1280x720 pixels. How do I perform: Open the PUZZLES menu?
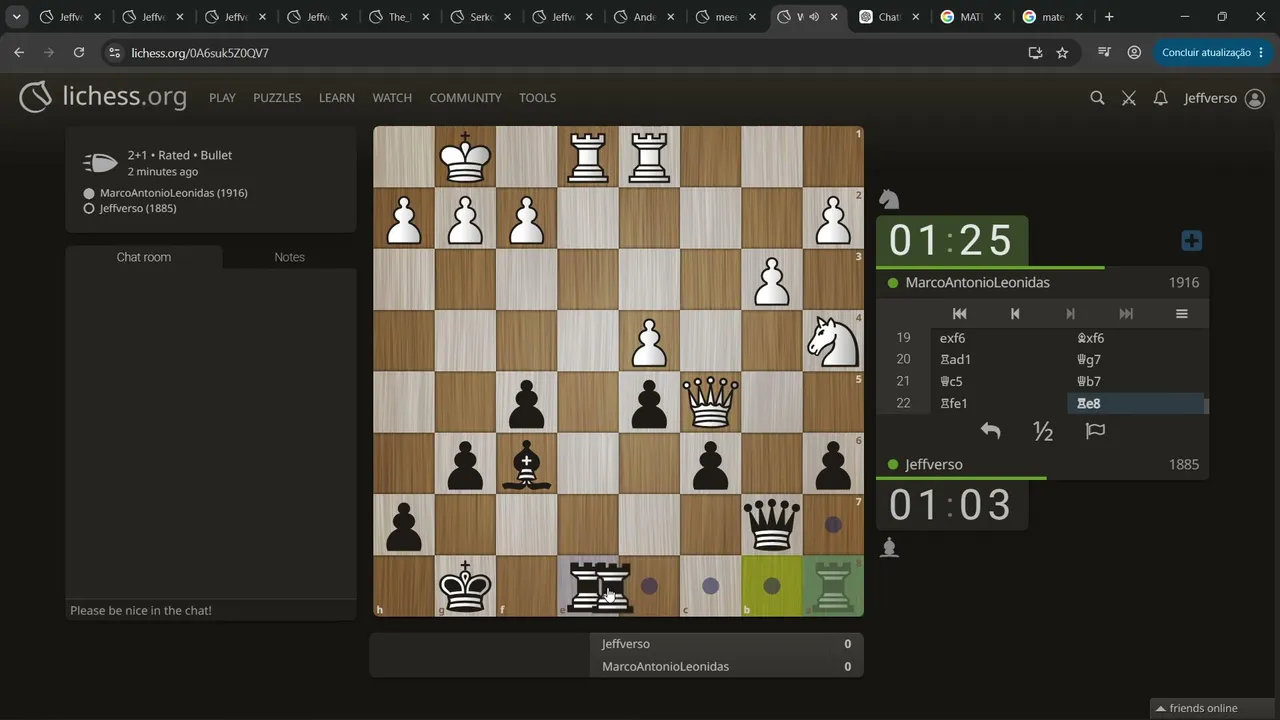[x=277, y=98]
